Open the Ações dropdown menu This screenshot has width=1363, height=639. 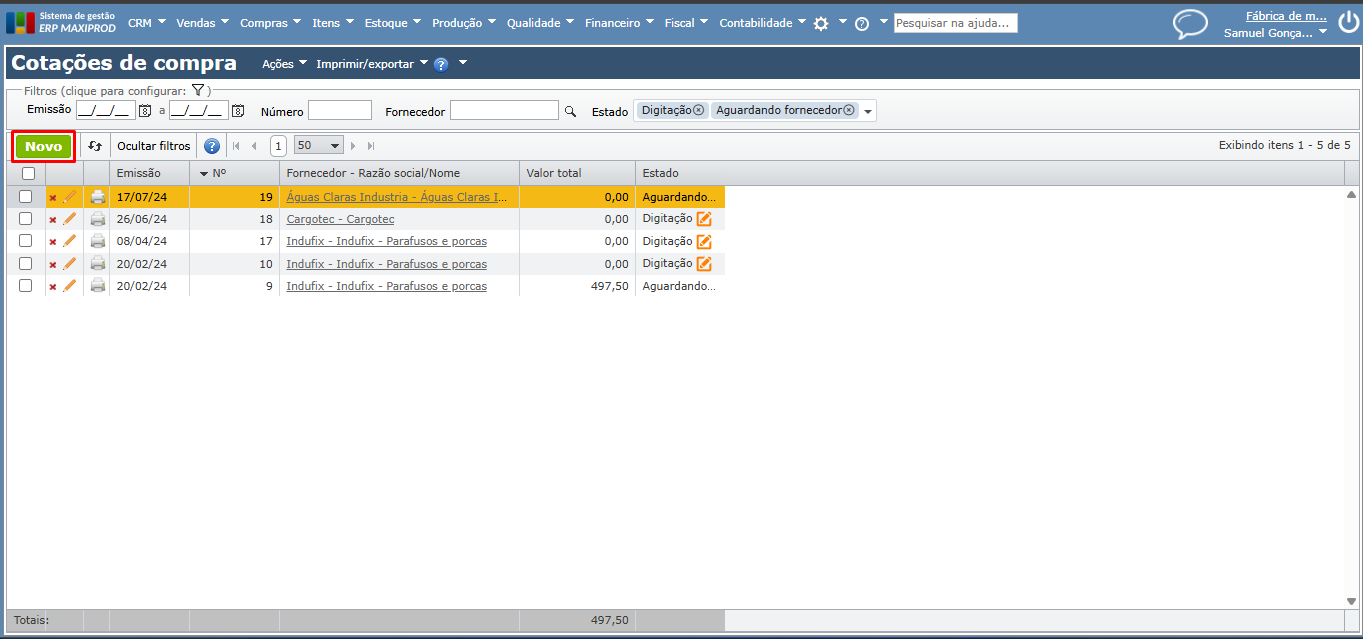coord(284,64)
